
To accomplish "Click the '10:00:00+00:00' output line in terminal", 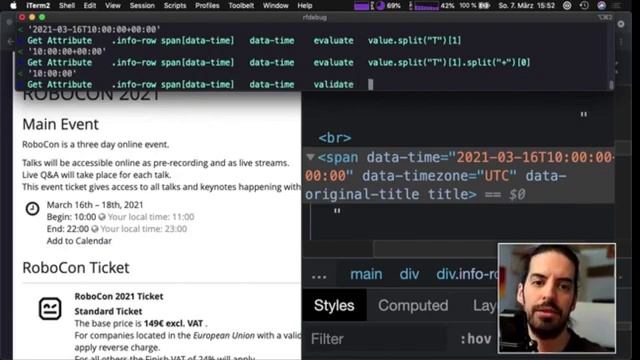I will (x=67, y=51).
